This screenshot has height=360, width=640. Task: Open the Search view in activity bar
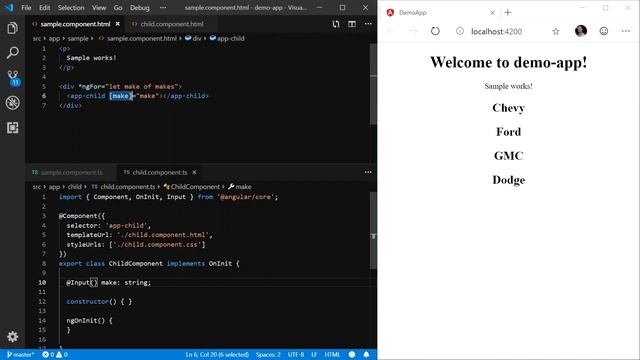12,53
